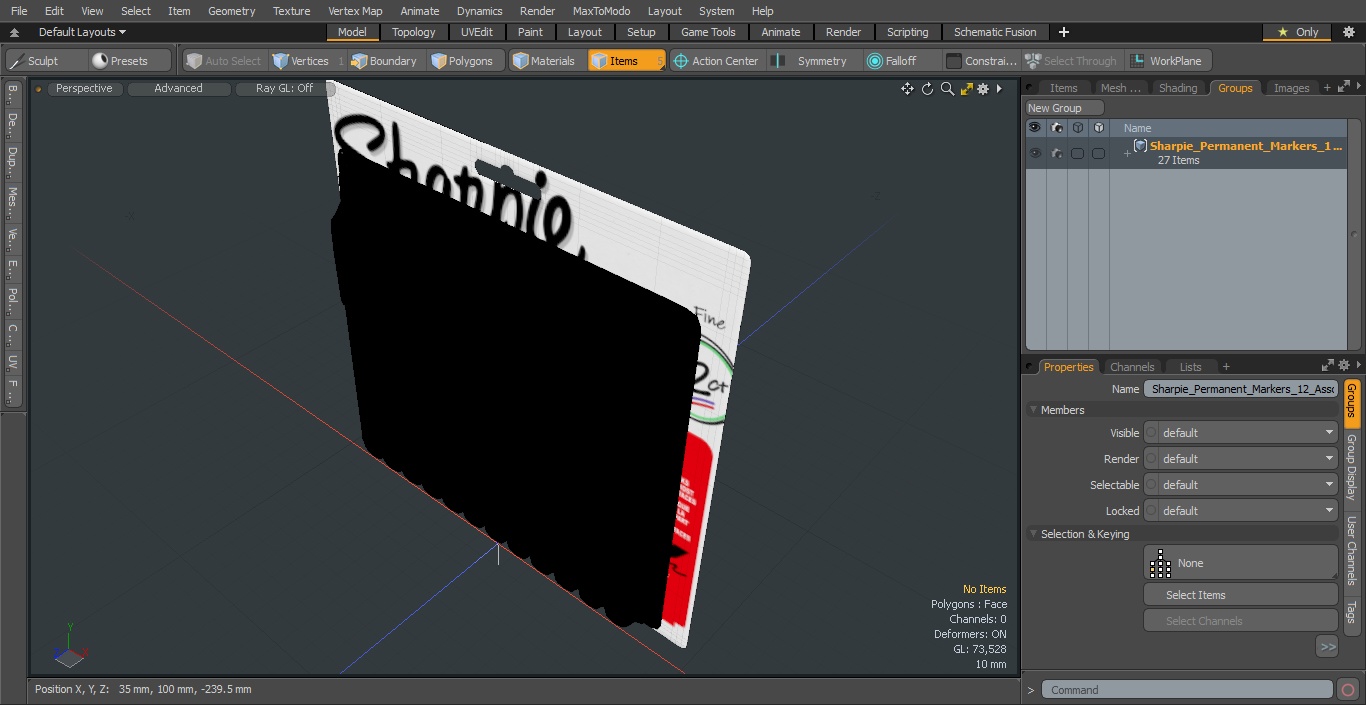Click the None keying set button
Viewport: 1366px width, 705px height.
[x=1240, y=563]
